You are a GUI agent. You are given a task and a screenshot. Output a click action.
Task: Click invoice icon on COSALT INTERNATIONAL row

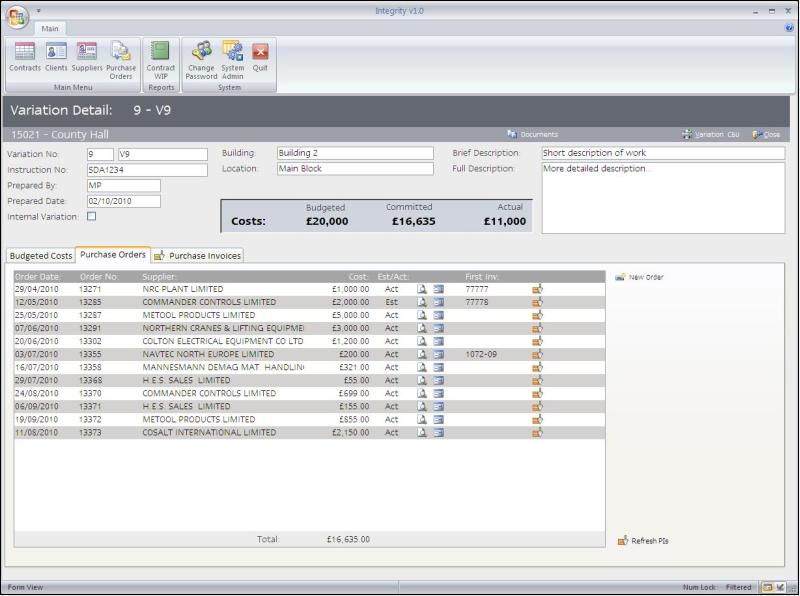click(538, 433)
